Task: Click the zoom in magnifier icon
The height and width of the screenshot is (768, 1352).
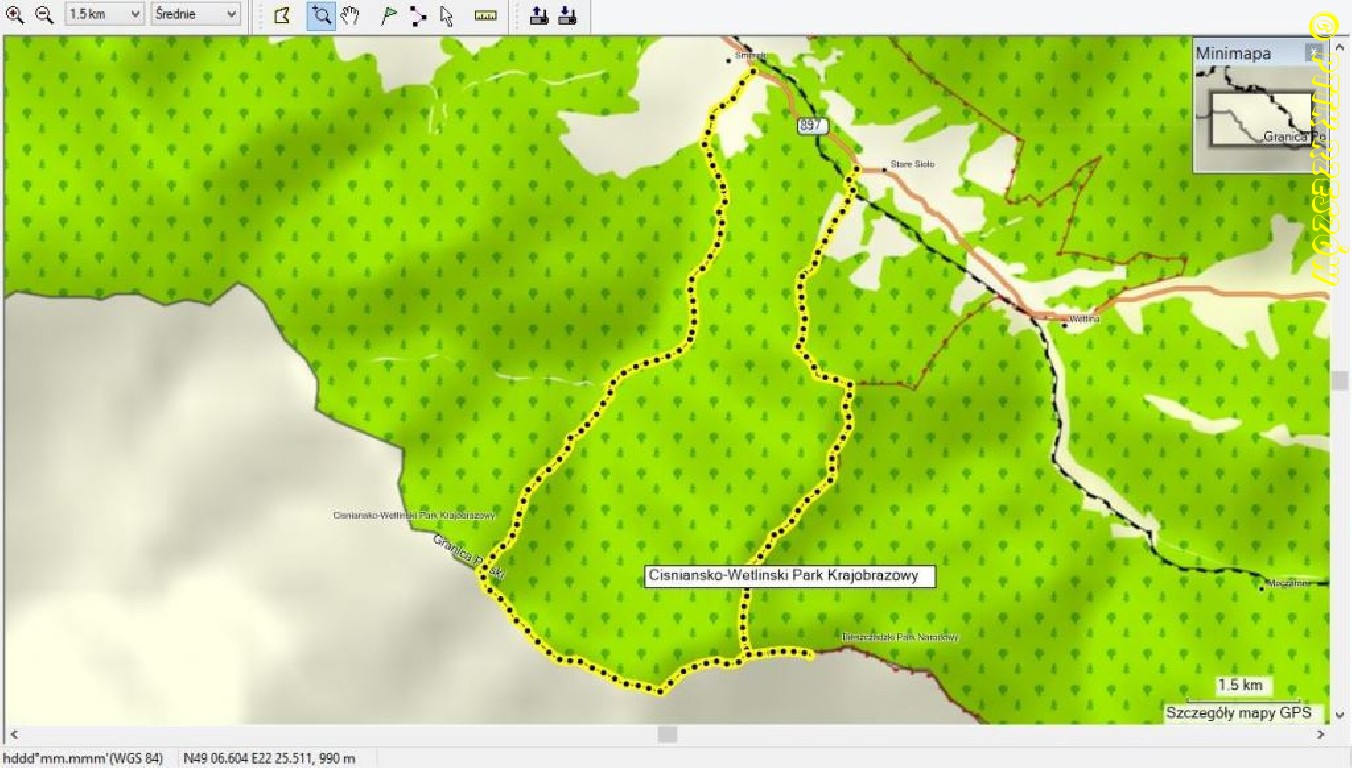Action: tap(15, 15)
